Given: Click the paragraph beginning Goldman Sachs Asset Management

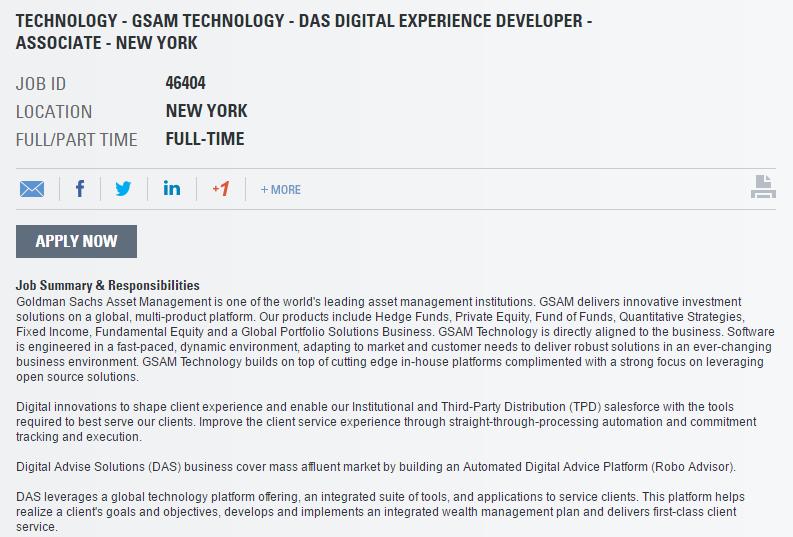Looking at the screenshot, I should [395, 339].
